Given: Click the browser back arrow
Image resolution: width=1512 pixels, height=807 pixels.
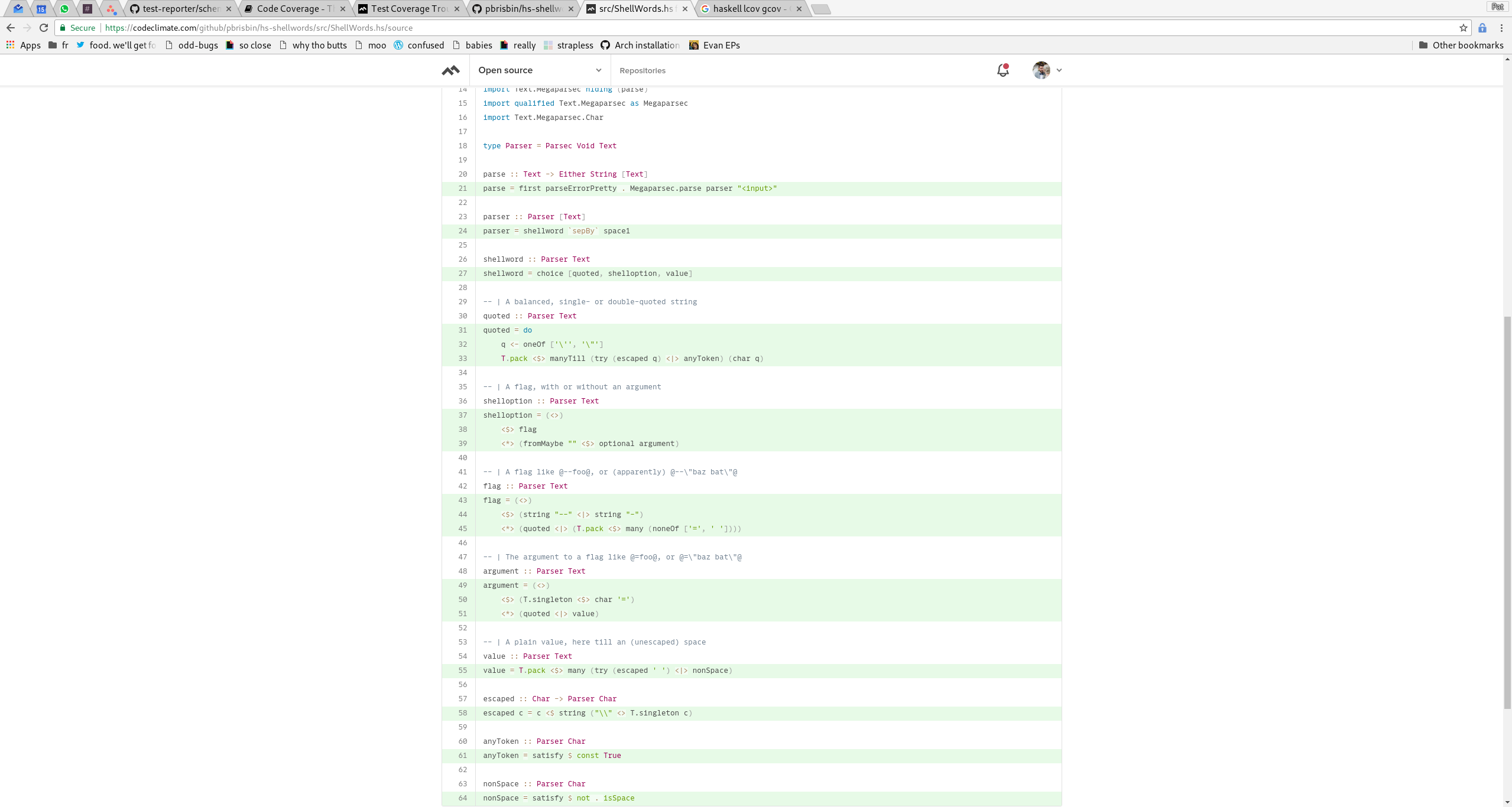Looking at the screenshot, I should 10,28.
